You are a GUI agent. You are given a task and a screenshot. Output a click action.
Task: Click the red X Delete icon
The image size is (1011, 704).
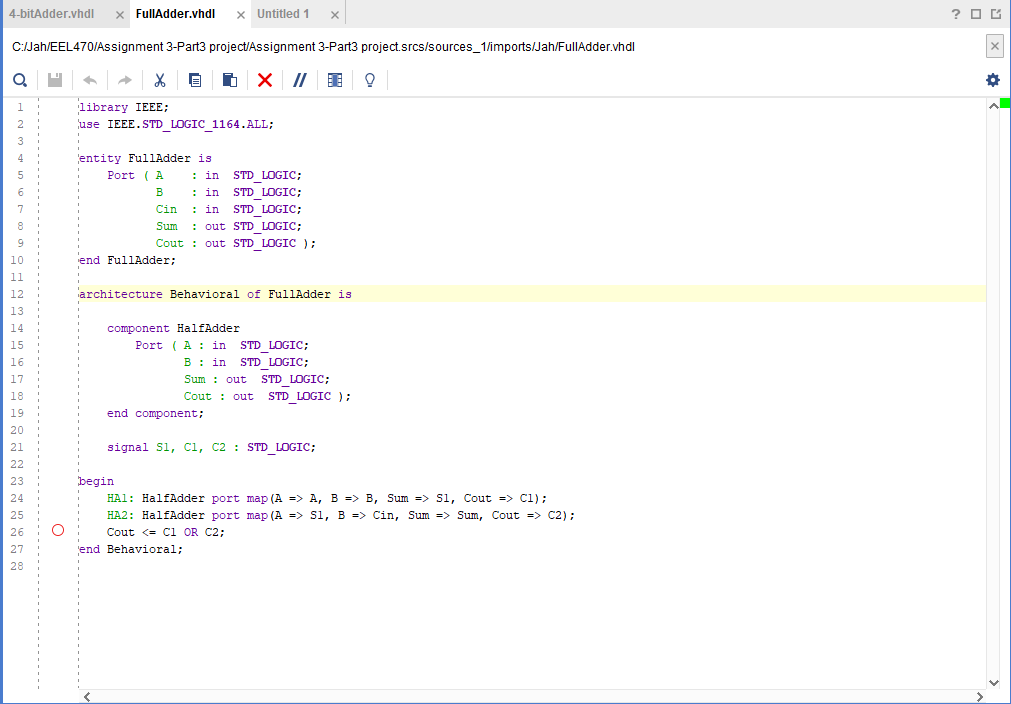pos(265,80)
